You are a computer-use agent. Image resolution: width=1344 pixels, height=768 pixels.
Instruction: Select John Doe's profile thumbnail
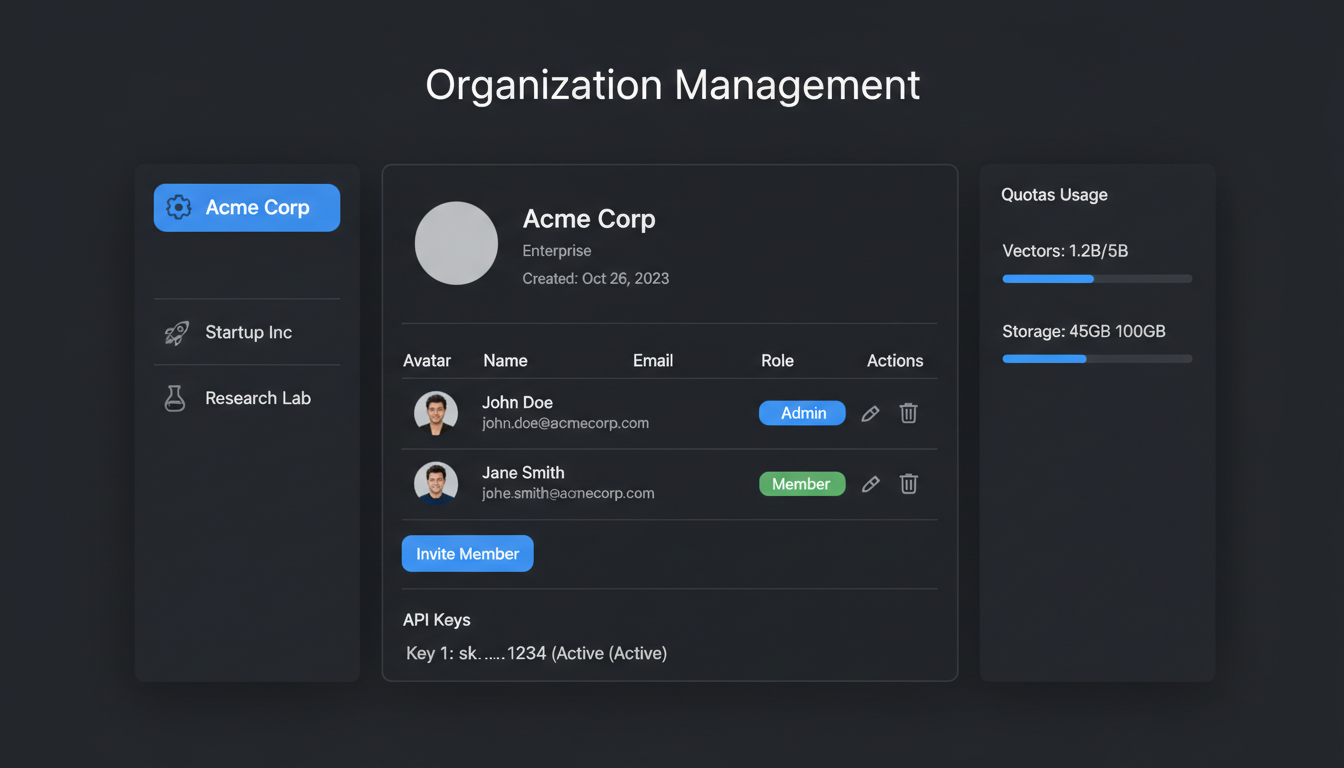[435, 412]
